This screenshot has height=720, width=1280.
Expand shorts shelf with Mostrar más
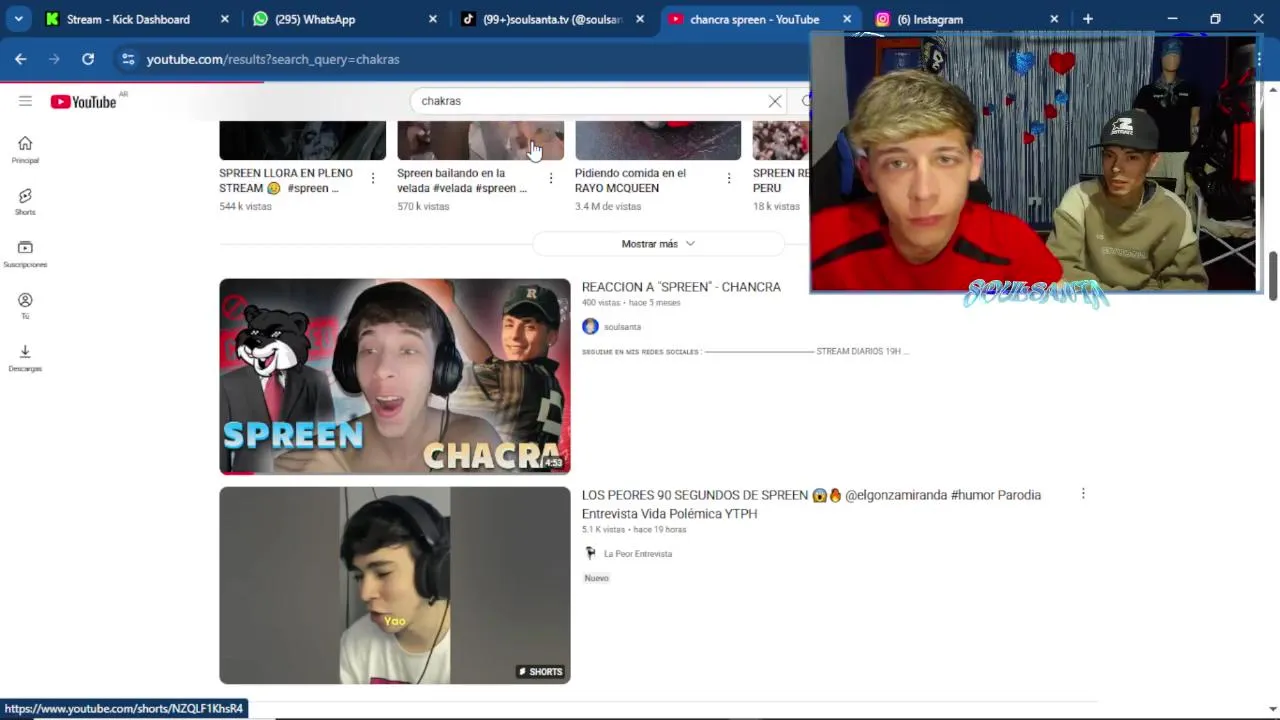(658, 244)
